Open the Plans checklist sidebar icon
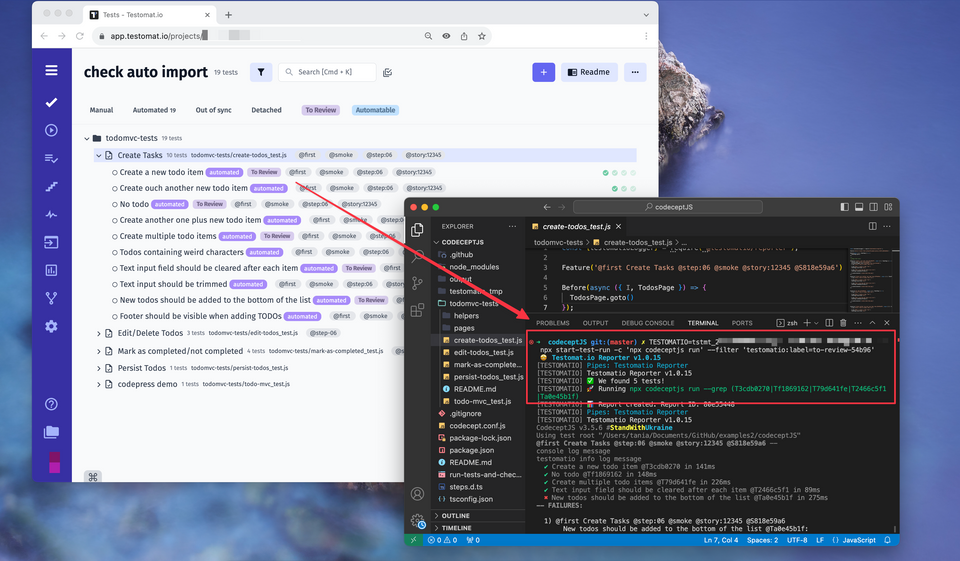 pos(51,159)
